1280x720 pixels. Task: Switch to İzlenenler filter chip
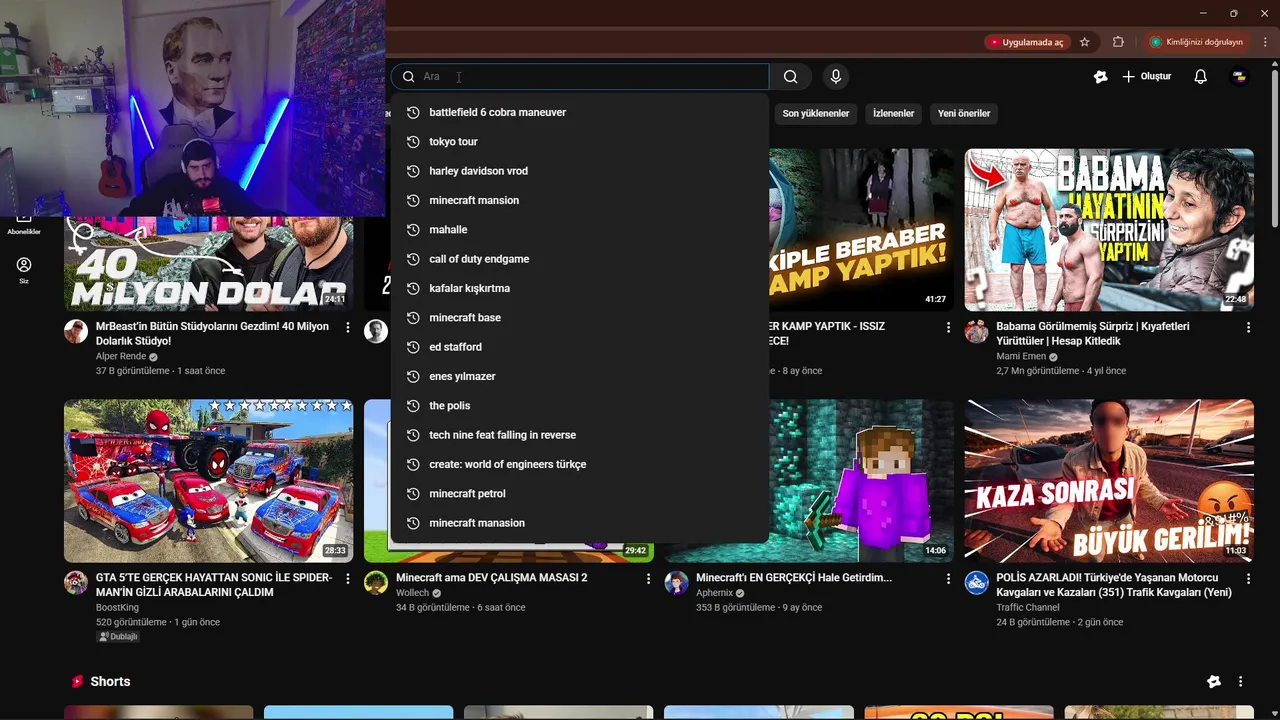coord(893,113)
